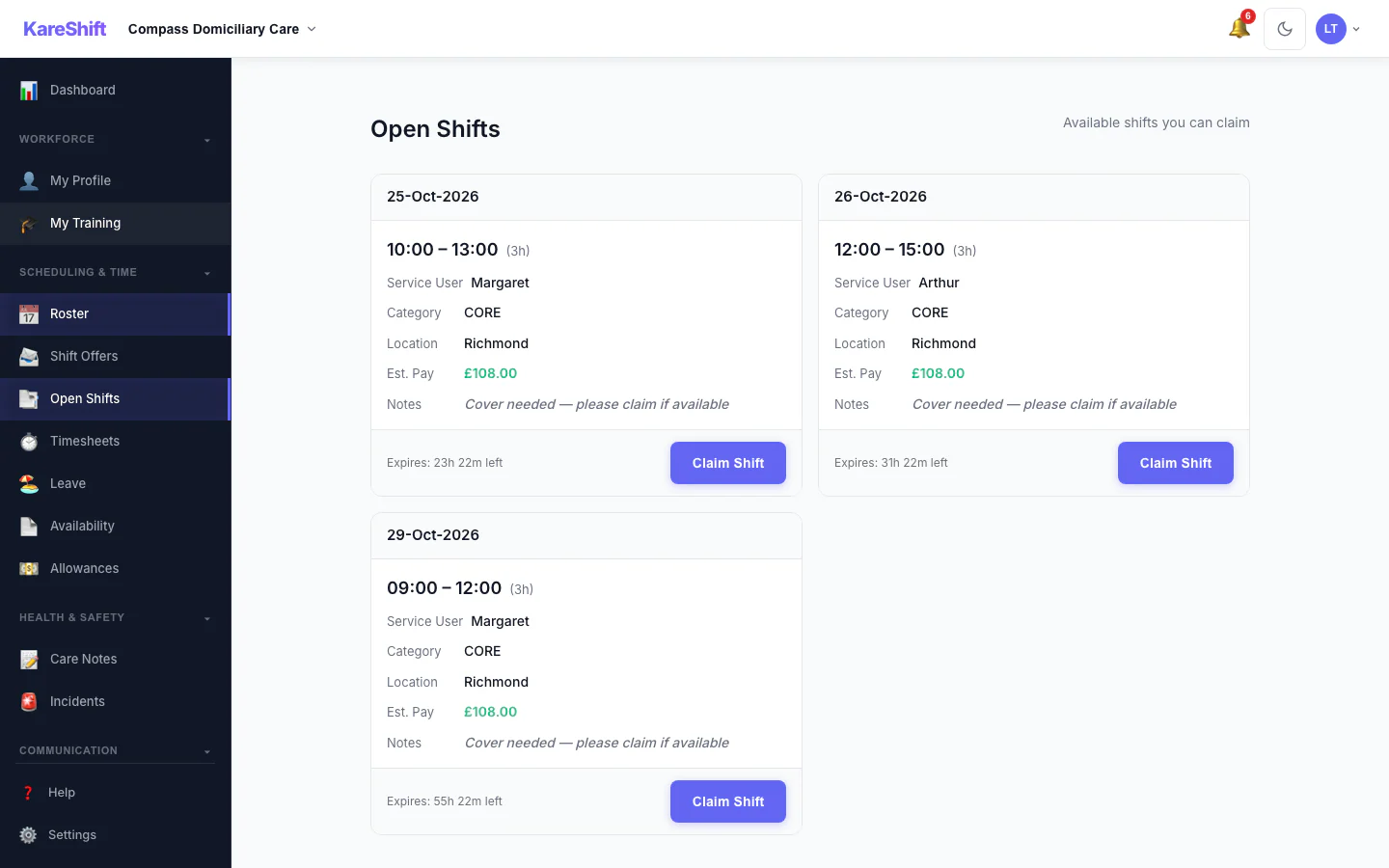Open Care Notes from the sidebar
1389x868 pixels.
tap(116, 659)
